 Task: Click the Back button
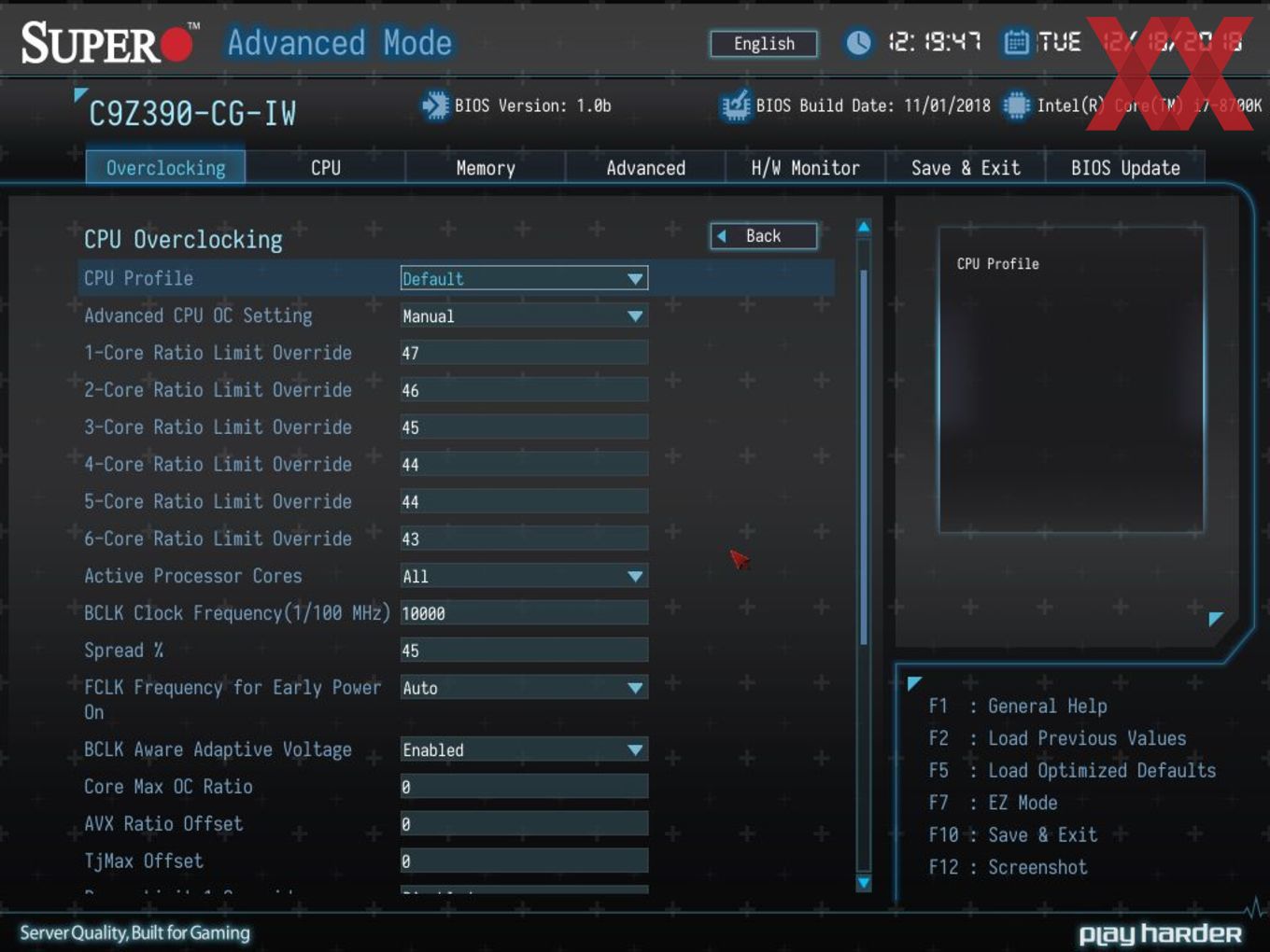[764, 236]
